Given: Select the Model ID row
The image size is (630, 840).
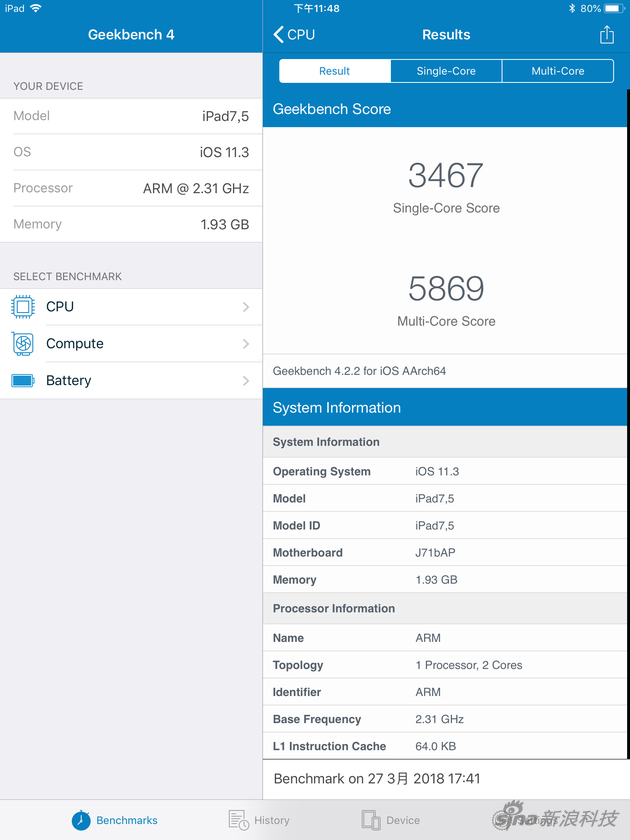Looking at the screenshot, I should pyautogui.click(x=445, y=526).
